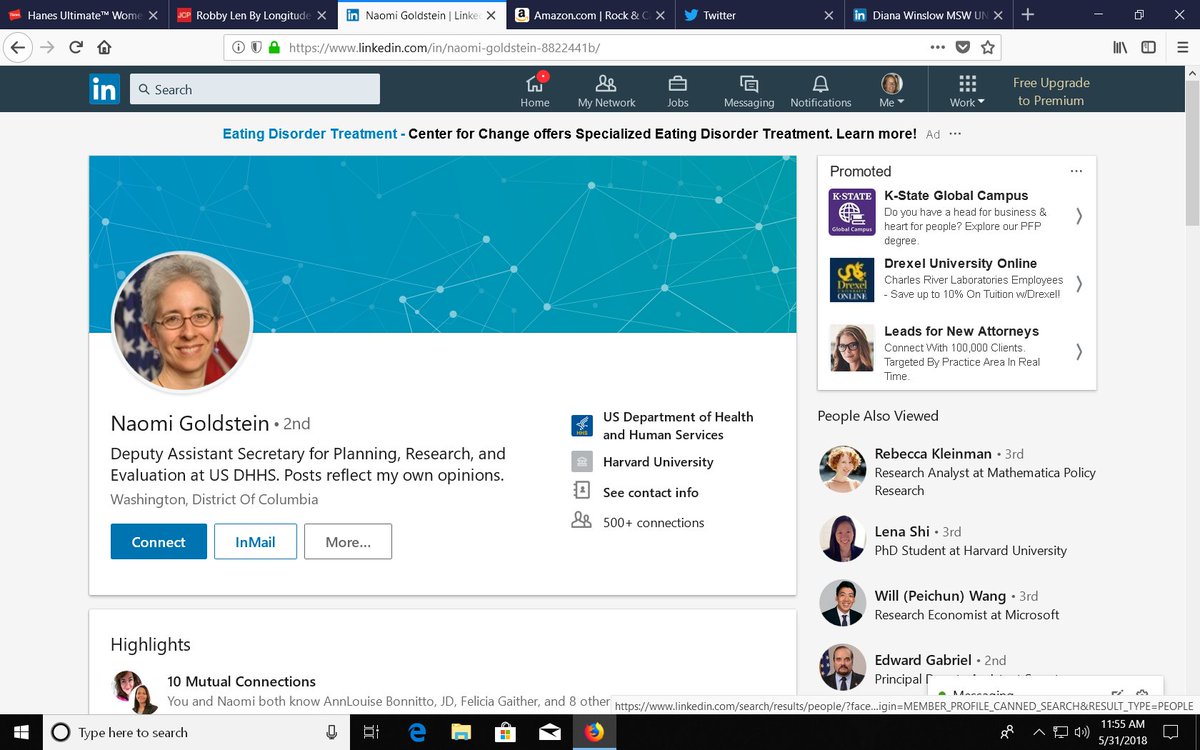Switch to Hanes Ultimate tab
This screenshot has height=750, width=1200.
(84, 15)
